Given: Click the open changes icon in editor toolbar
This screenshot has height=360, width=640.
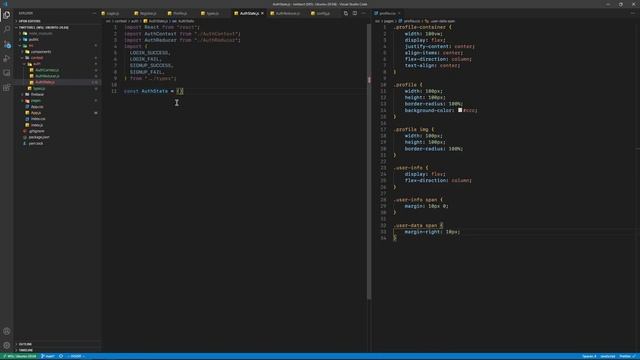Looking at the screenshot, I should pyautogui.click(x=346, y=13).
